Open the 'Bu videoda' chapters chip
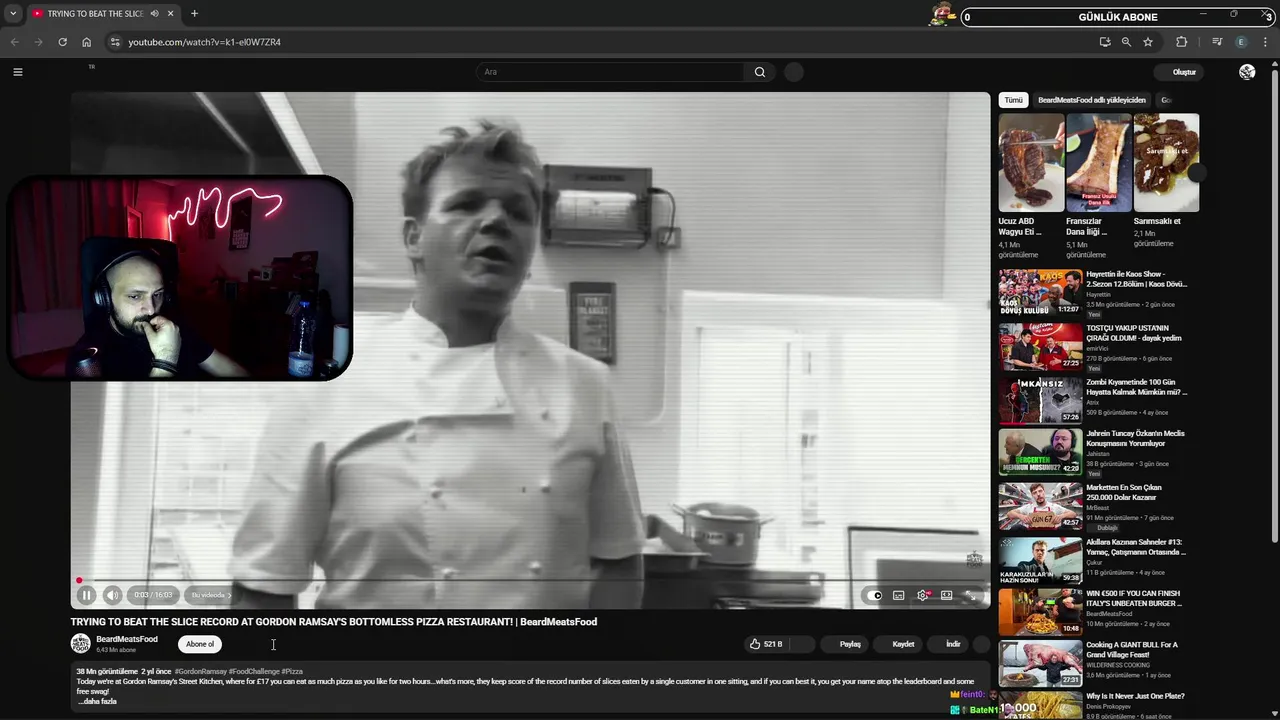 210,595
